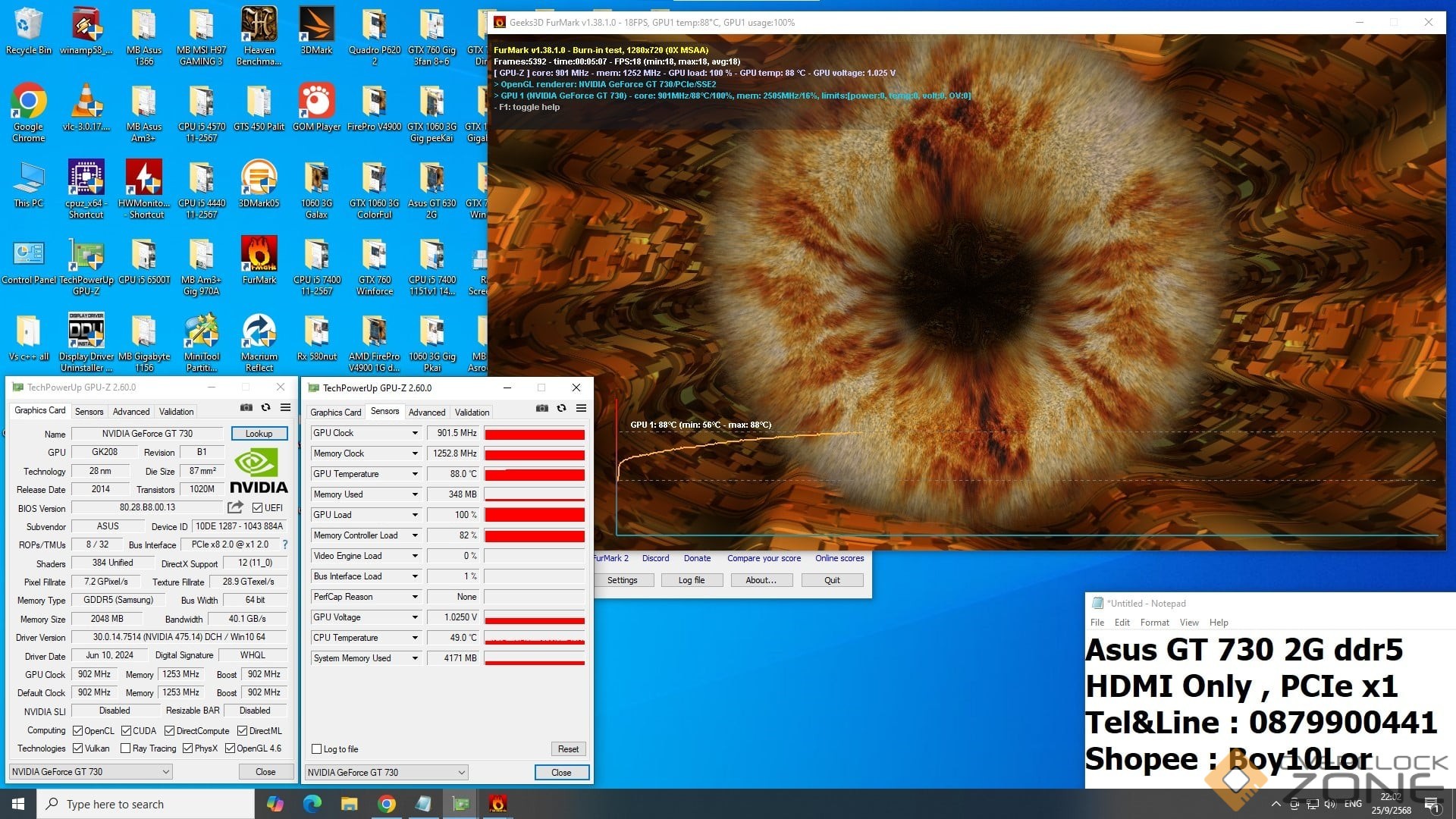Toggle the UEFI checkbox
Viewport: 1456px width, 819px height.
coord(258,508)
